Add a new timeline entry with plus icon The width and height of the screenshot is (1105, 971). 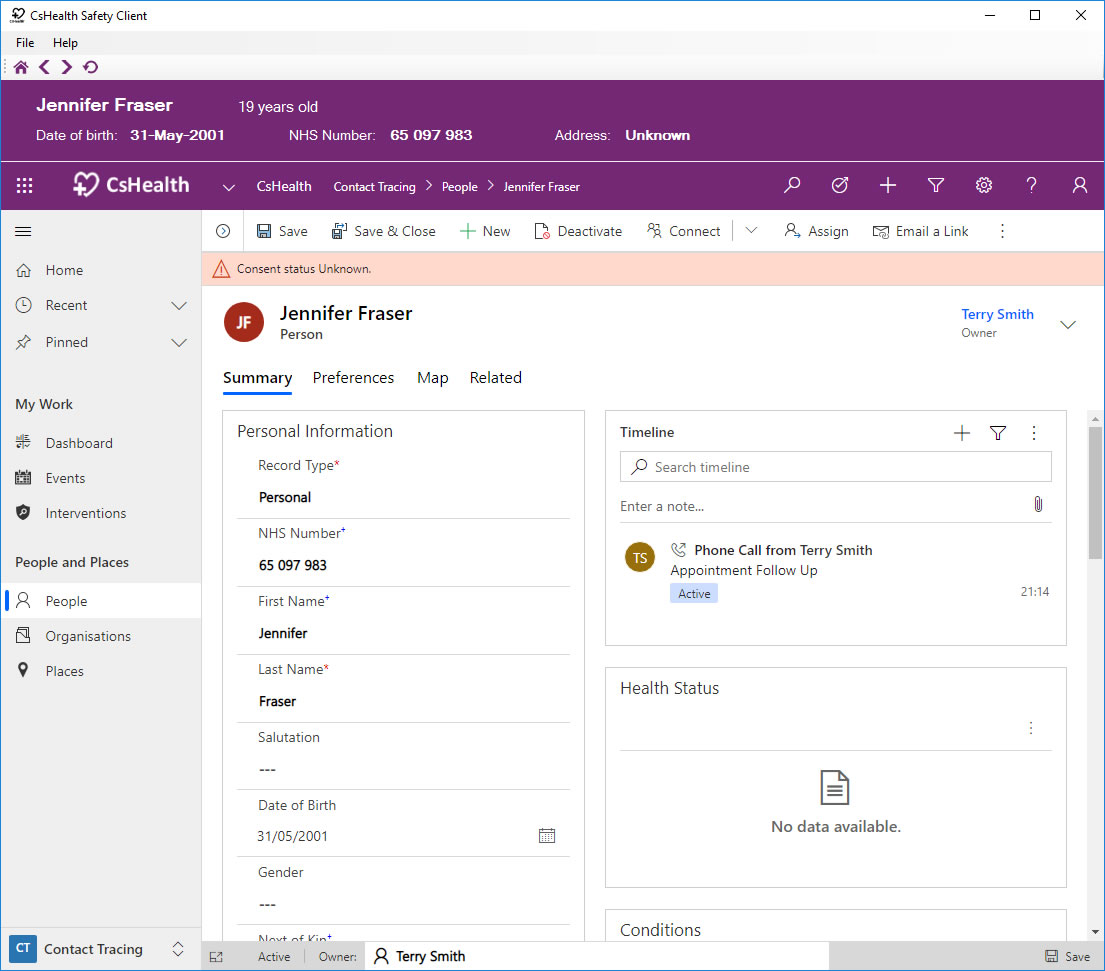961,433
